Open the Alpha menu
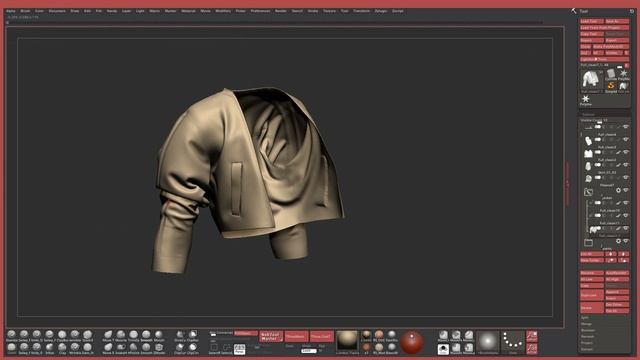Image resolution: width=640 pixels, height=360 pixels. click(x=11, y=11)
